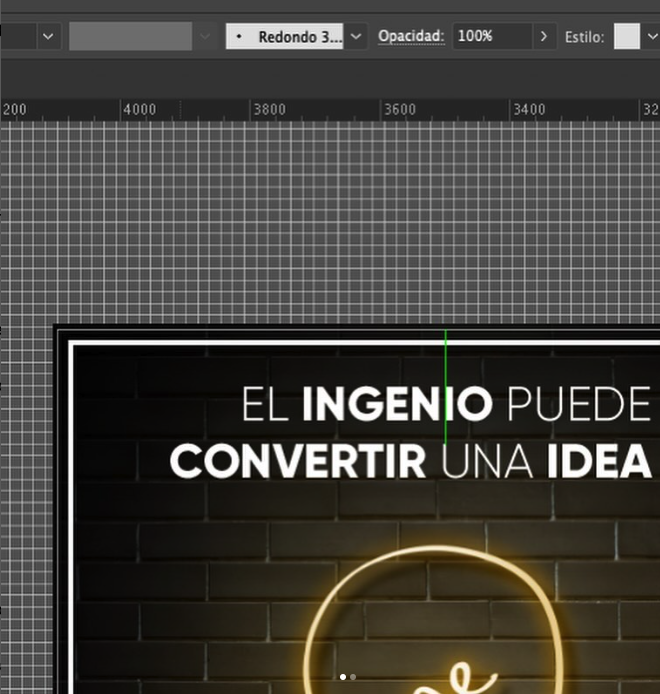Click into the 100% opacity field
The image size is (660, 694).
pyautogui.click(x=488, y=37)
